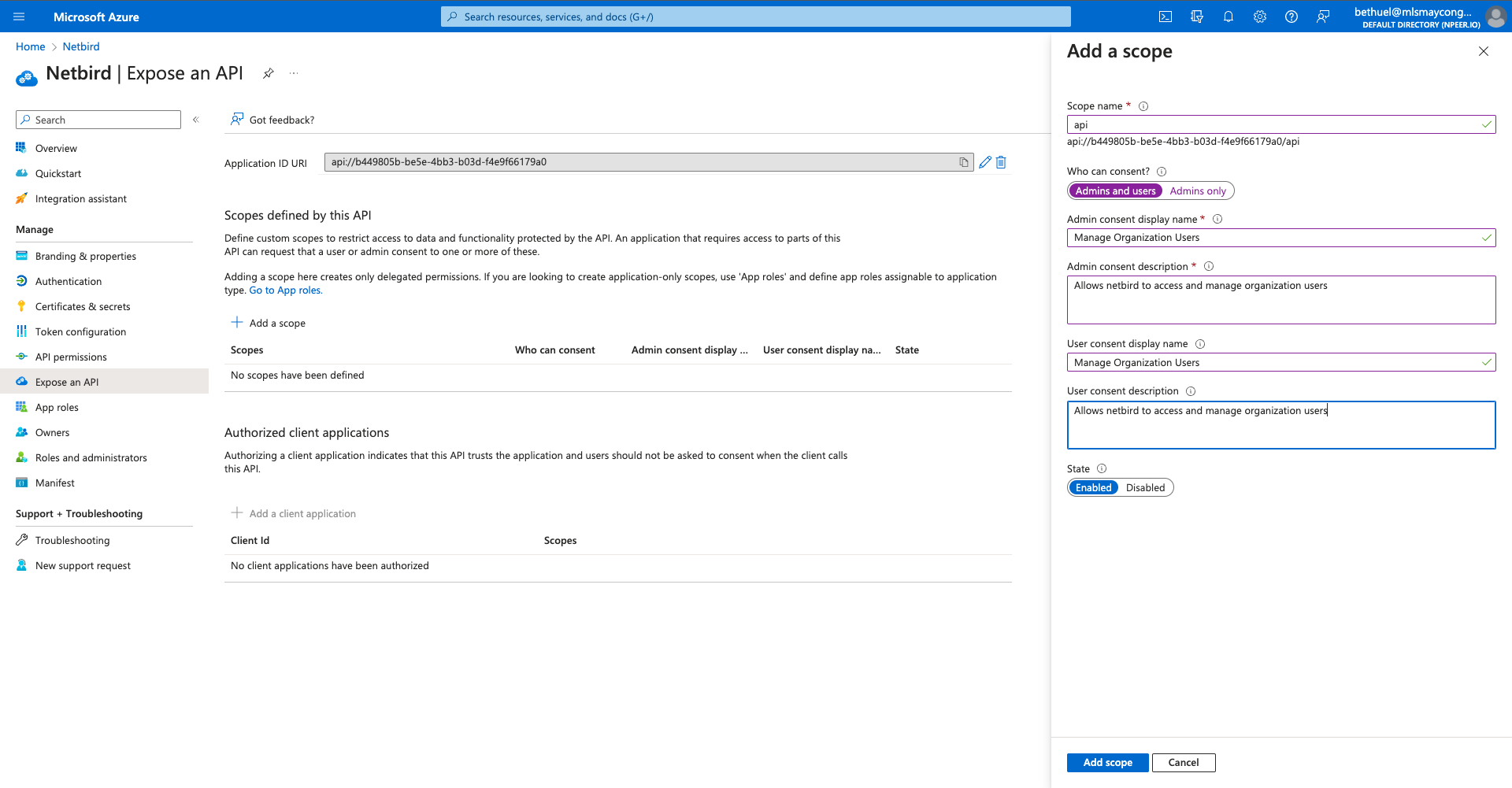
Task: Click the info icon next to Scope name
Action: click(1143, 106)
